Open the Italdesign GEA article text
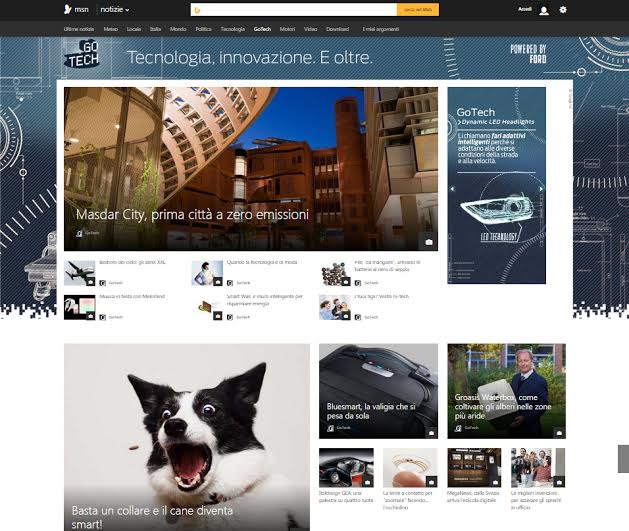This screenshot has height=531, width=629. tap(346, 497)
